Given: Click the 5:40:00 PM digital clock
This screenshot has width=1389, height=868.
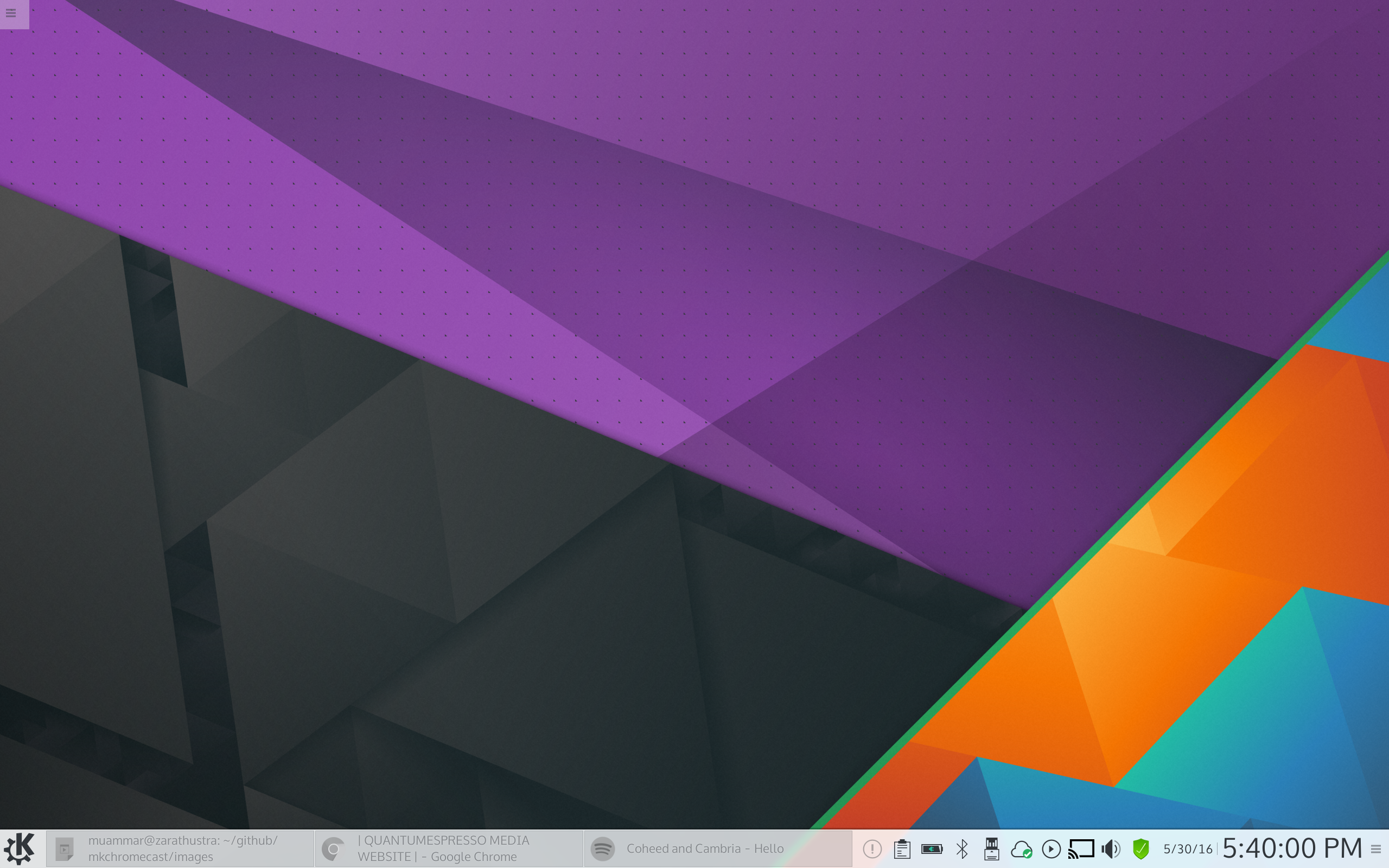Looking at the screenshot, I should click(1291, 848).
